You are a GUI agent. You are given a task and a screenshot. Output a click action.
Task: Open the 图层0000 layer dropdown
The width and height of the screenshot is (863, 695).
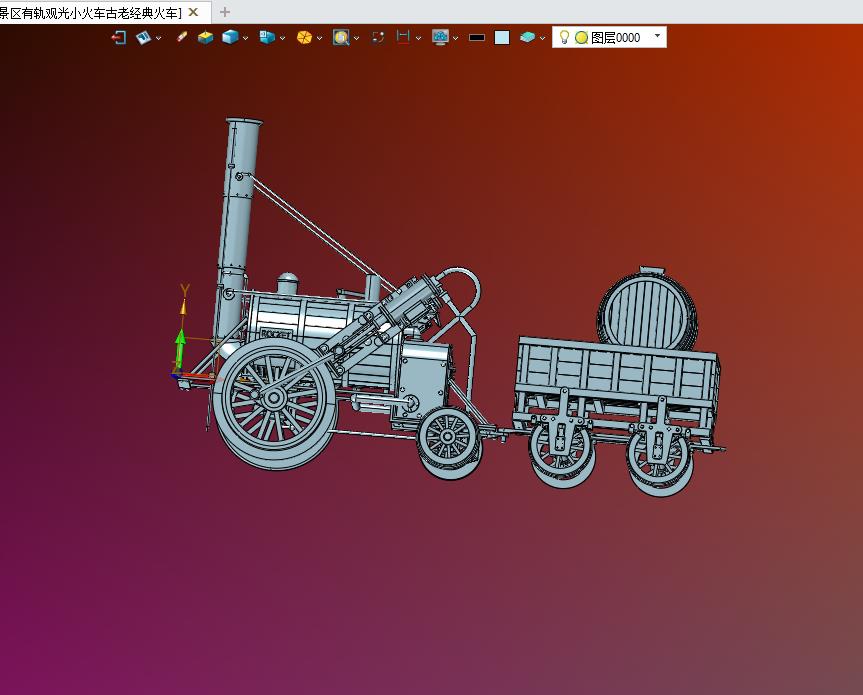coord(658,36)
